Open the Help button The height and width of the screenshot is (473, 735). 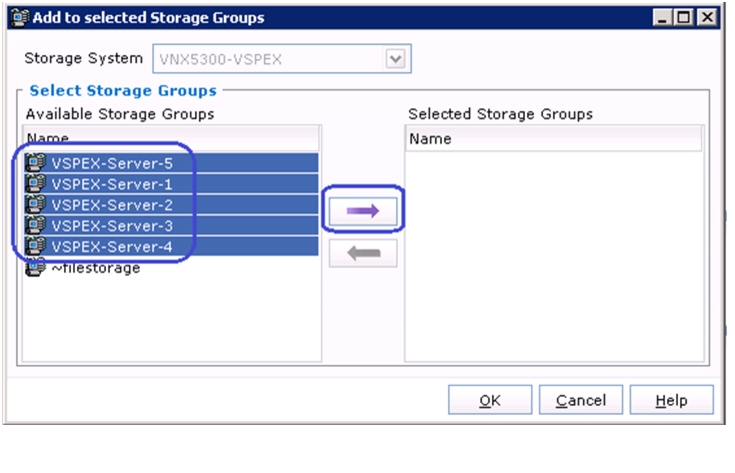point(671,400)
